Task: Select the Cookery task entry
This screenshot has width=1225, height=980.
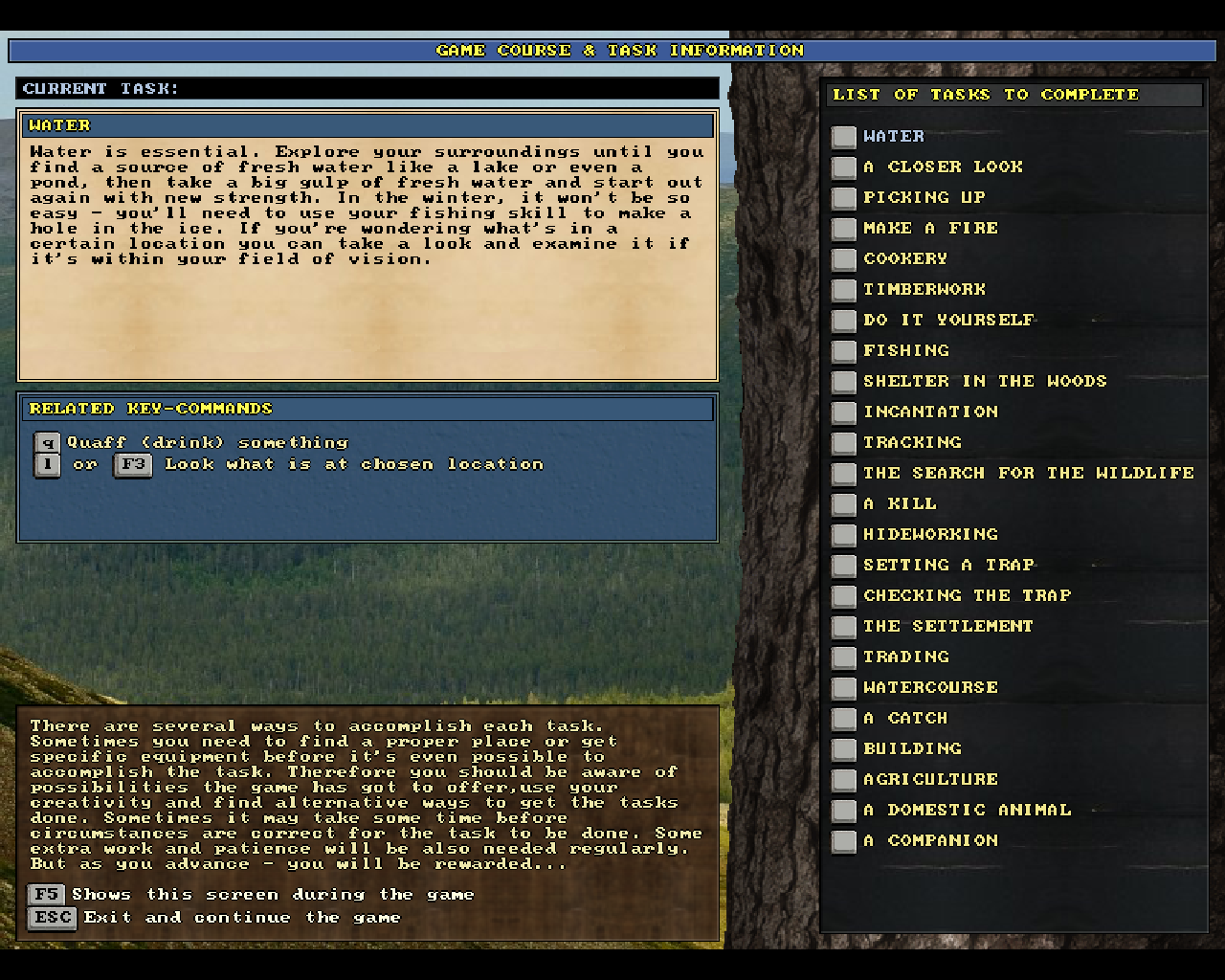Action: click(x=904, y=258)
